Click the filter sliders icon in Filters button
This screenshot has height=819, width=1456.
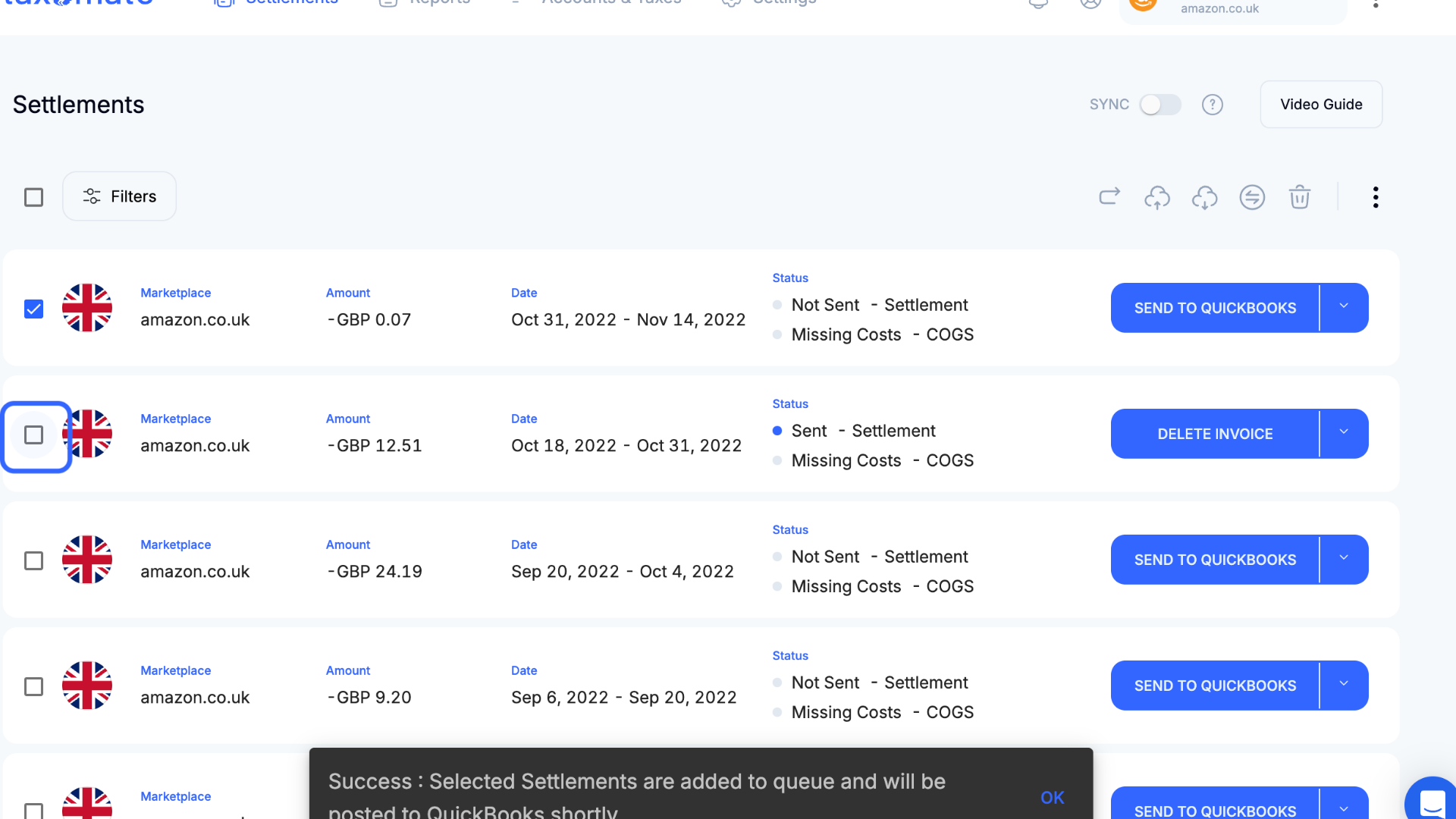92,196
